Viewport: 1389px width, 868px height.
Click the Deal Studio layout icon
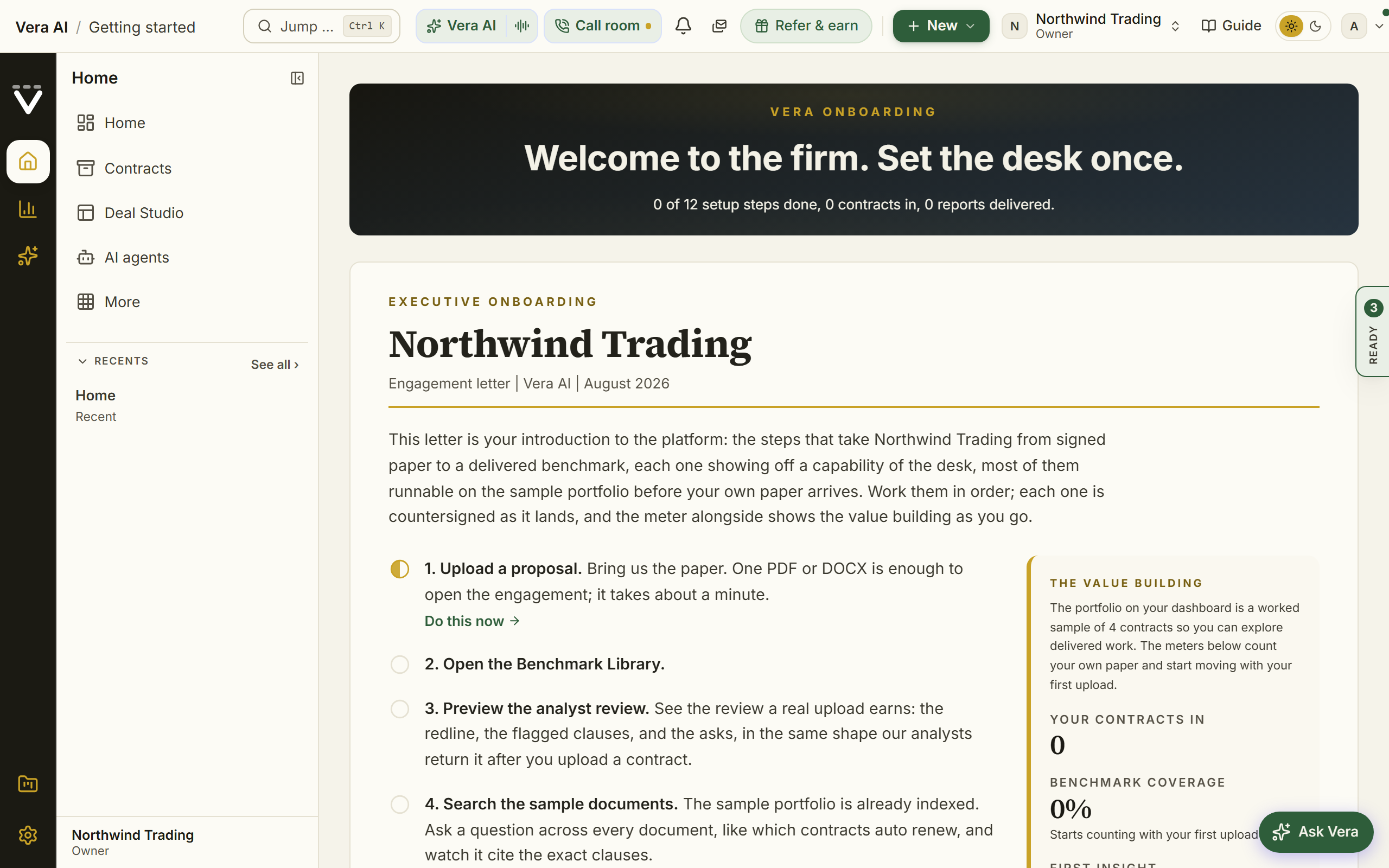pos(86,213)
